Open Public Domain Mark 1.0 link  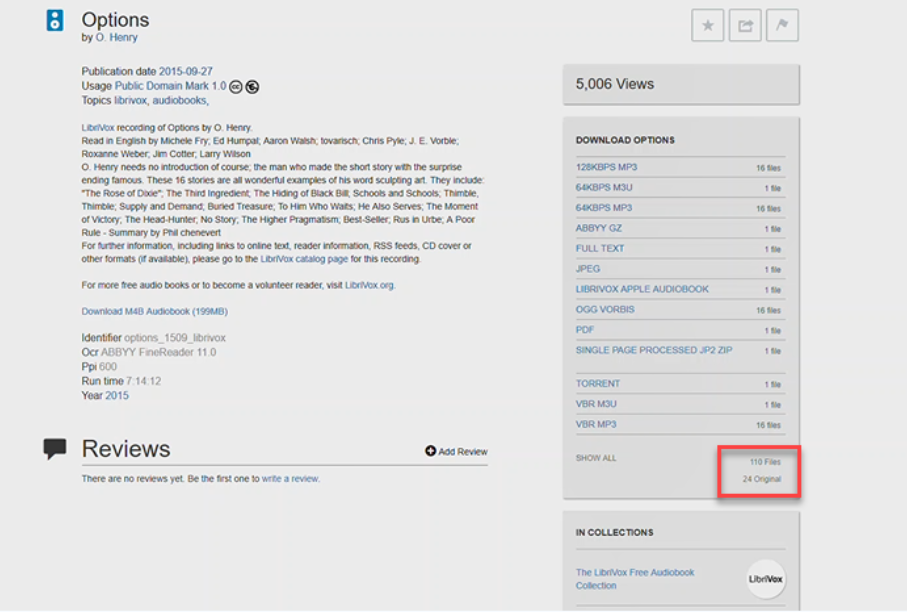171,86
